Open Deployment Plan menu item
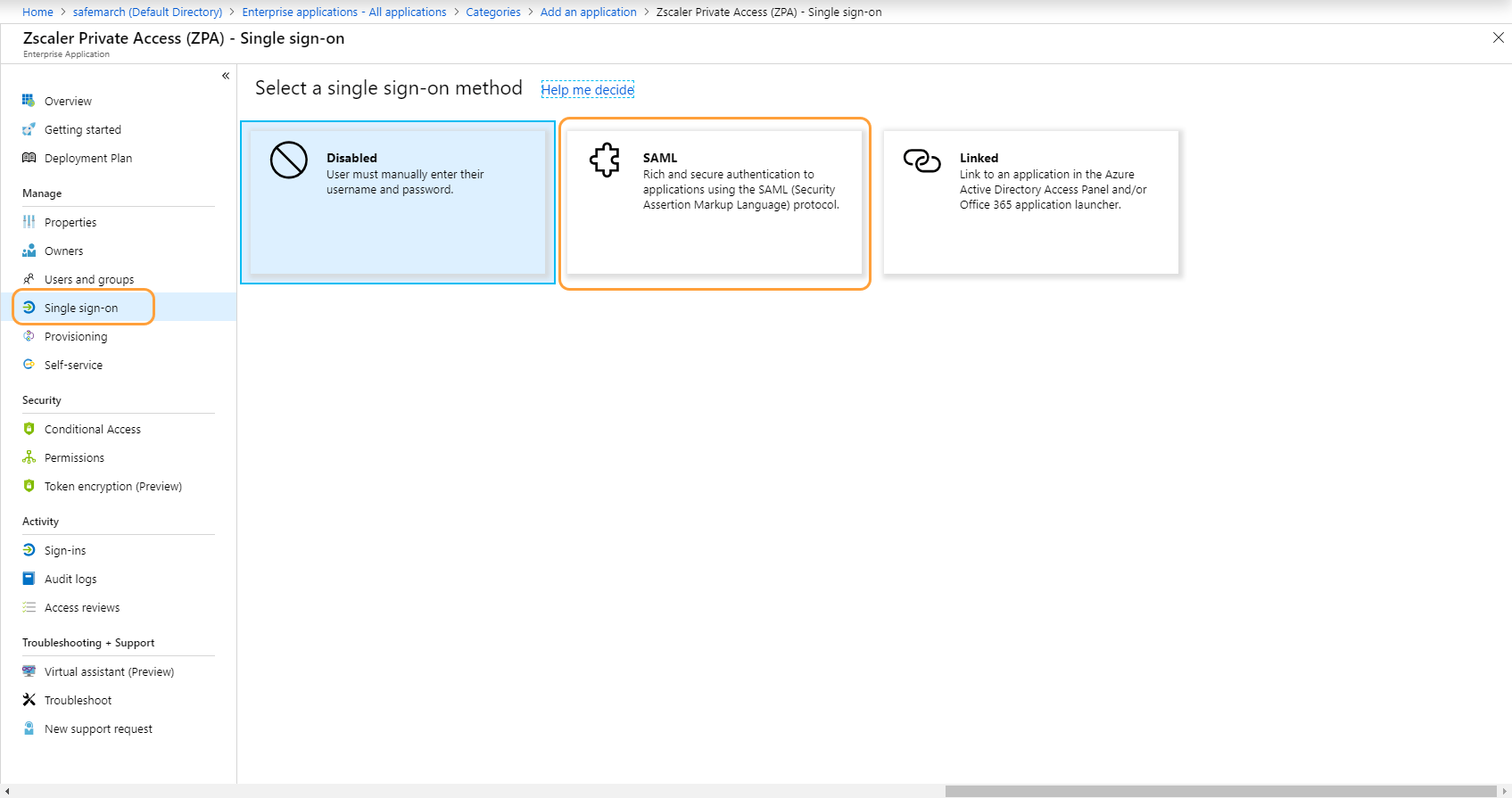The height and width of the screenshot is (798, 1512). [88, 158]
